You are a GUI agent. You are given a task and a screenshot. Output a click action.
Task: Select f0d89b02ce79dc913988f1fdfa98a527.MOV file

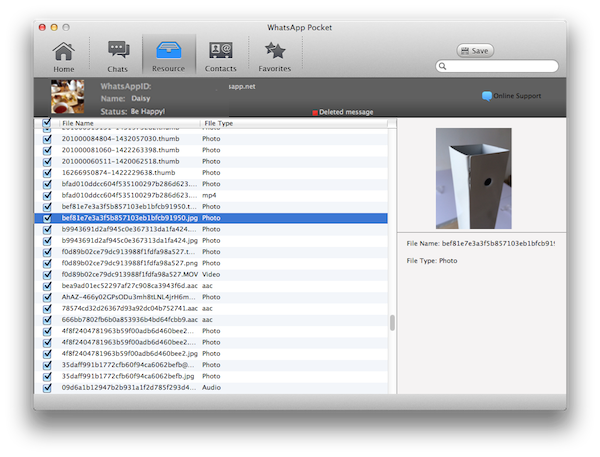130,274
